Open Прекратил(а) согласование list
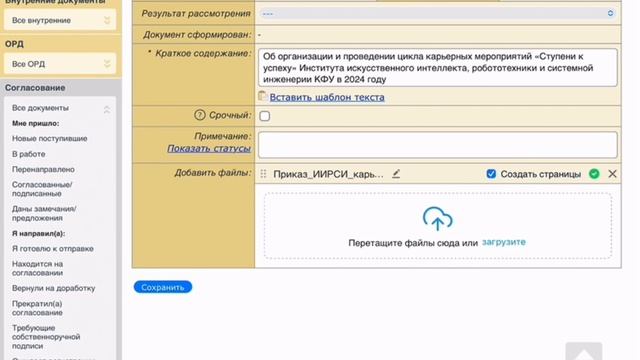 tap(37, 308)
